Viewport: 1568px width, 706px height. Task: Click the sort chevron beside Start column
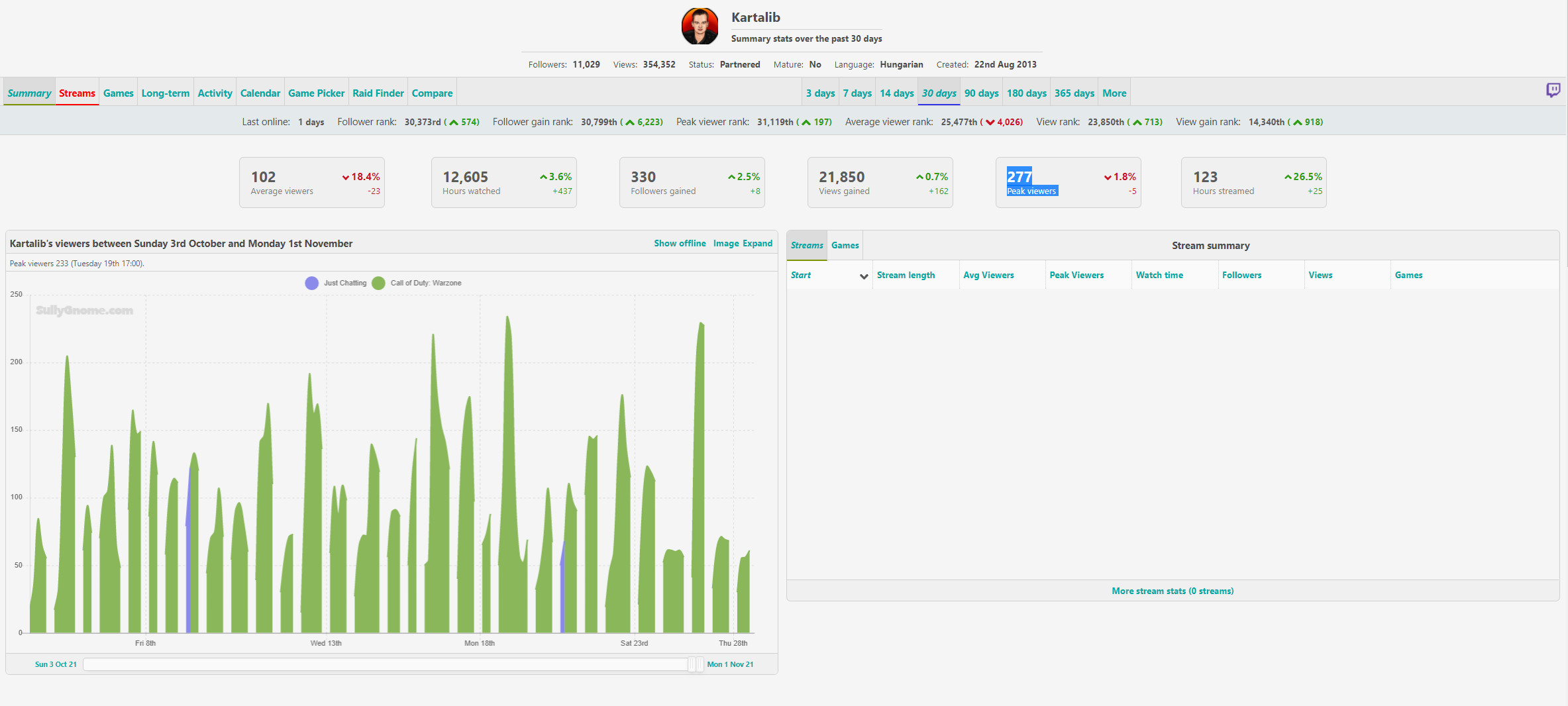click(864, 276)
